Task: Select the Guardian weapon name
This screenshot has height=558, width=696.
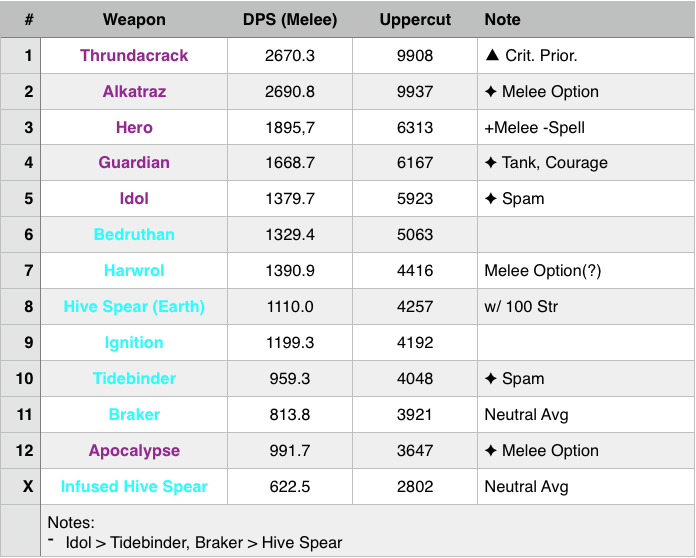Action: tap(134, 163)
